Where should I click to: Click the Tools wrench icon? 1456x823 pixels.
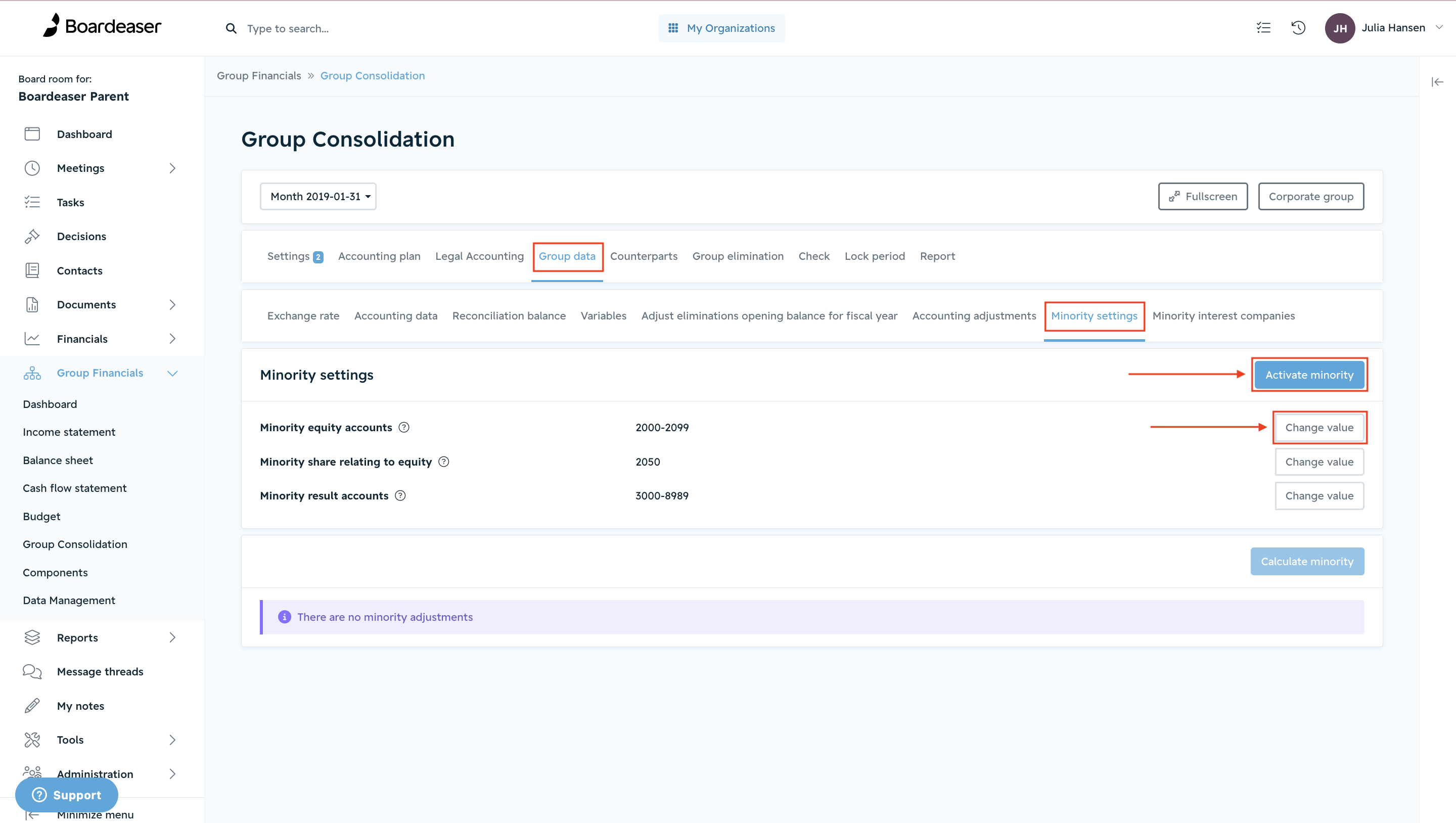click(32, 740)
